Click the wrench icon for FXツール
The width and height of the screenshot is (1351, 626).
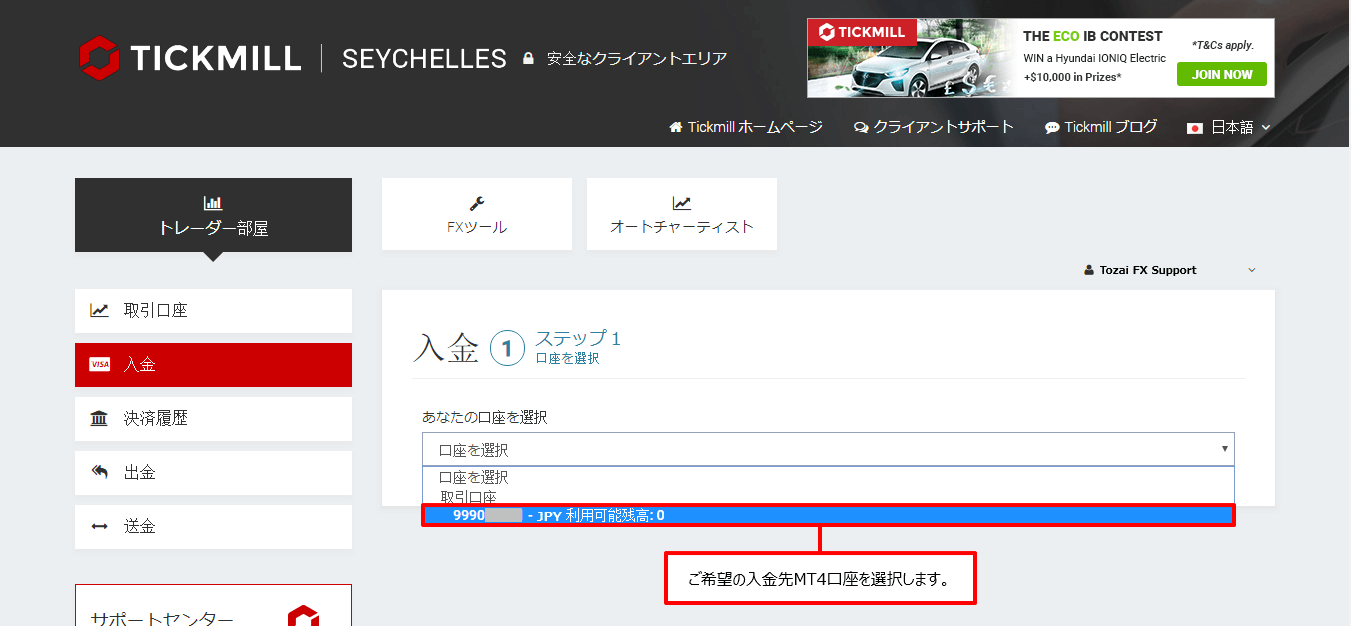coord(477,204)
